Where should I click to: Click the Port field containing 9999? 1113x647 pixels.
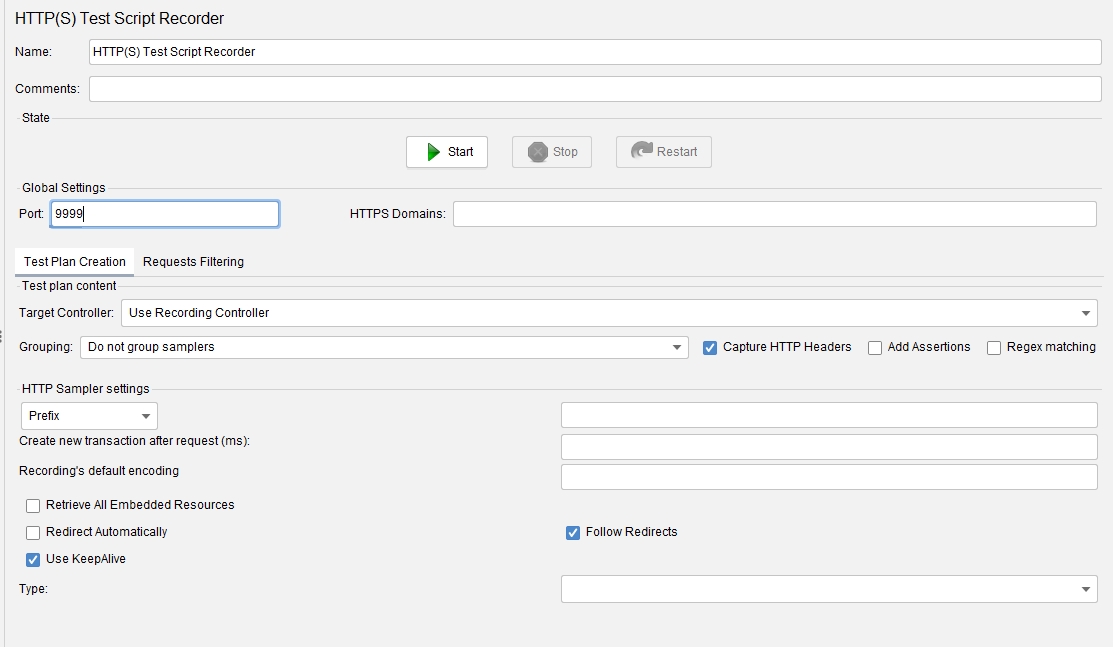pos(165,214)
